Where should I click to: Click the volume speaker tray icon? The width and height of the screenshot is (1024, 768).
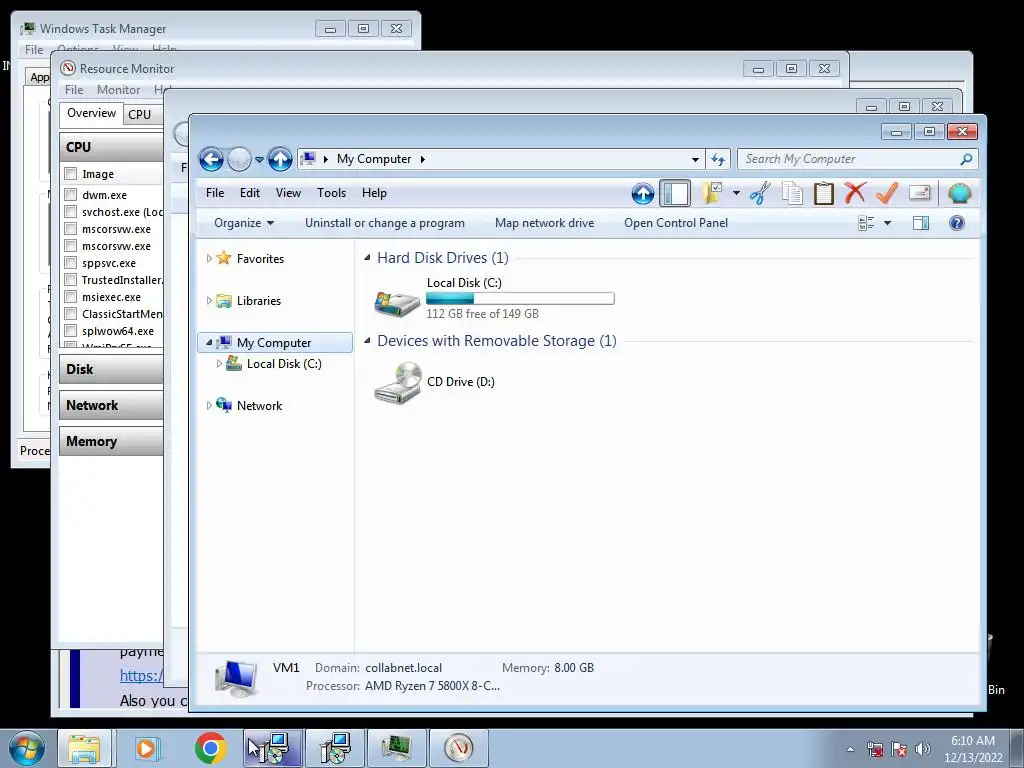tap(922, 749)
